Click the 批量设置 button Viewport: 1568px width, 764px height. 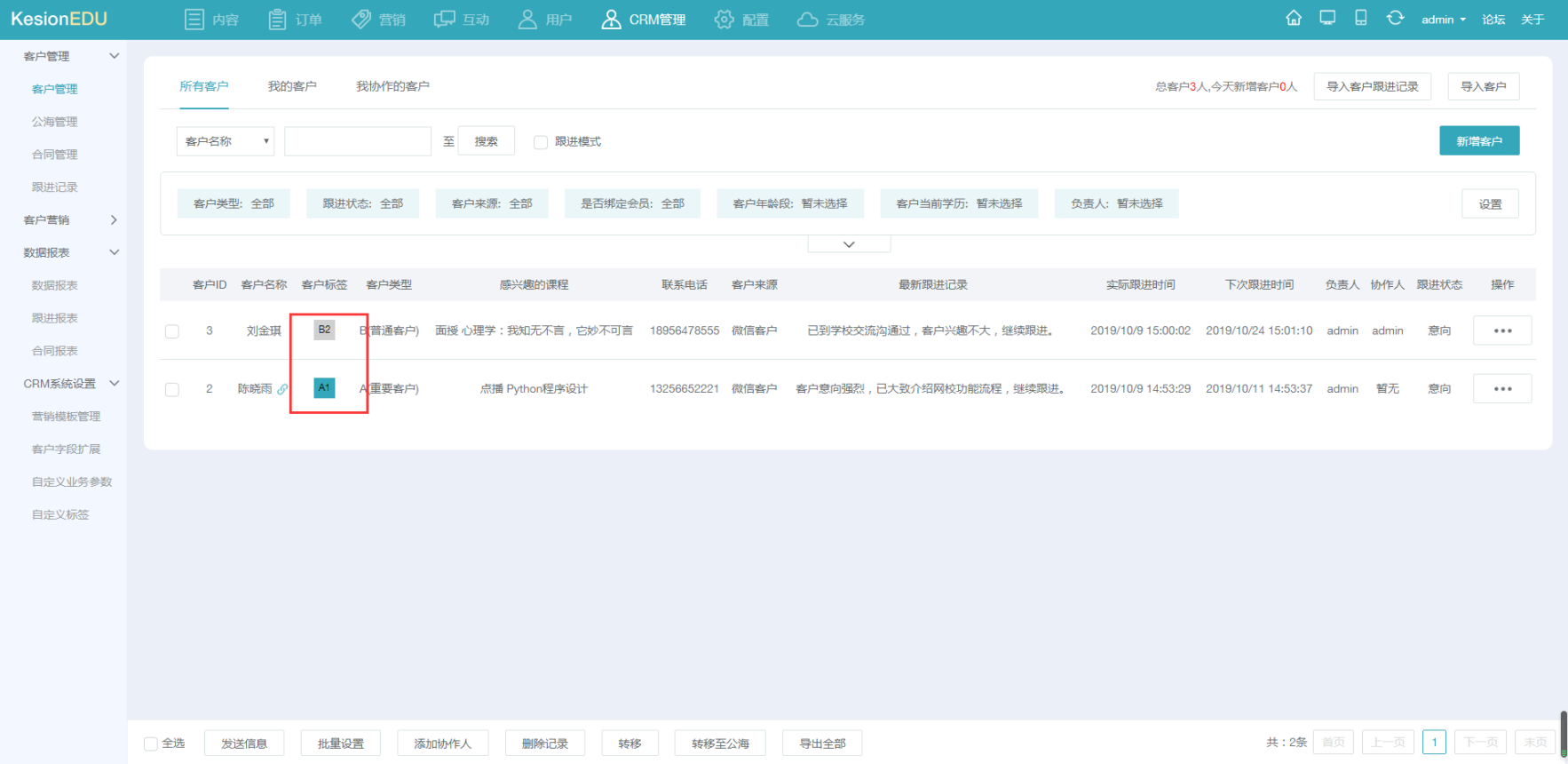click(341, 744)
